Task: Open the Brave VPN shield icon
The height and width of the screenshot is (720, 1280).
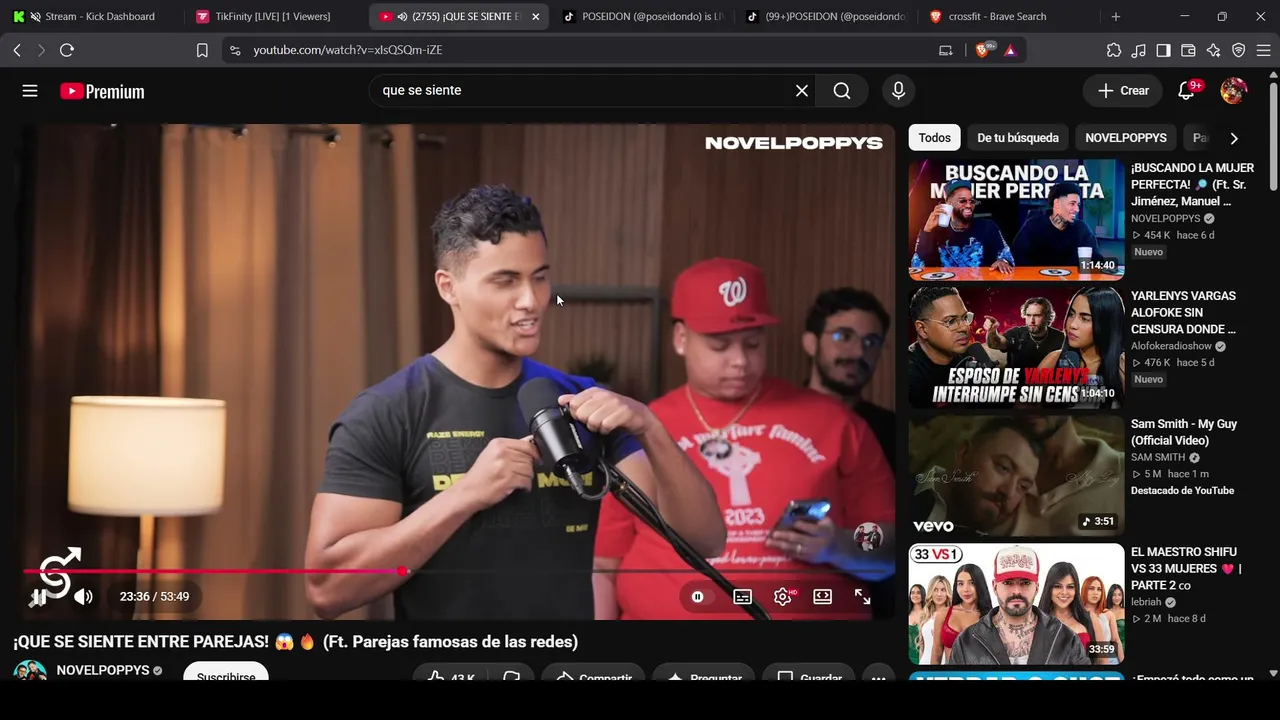Action: [x=1239, y=50]
